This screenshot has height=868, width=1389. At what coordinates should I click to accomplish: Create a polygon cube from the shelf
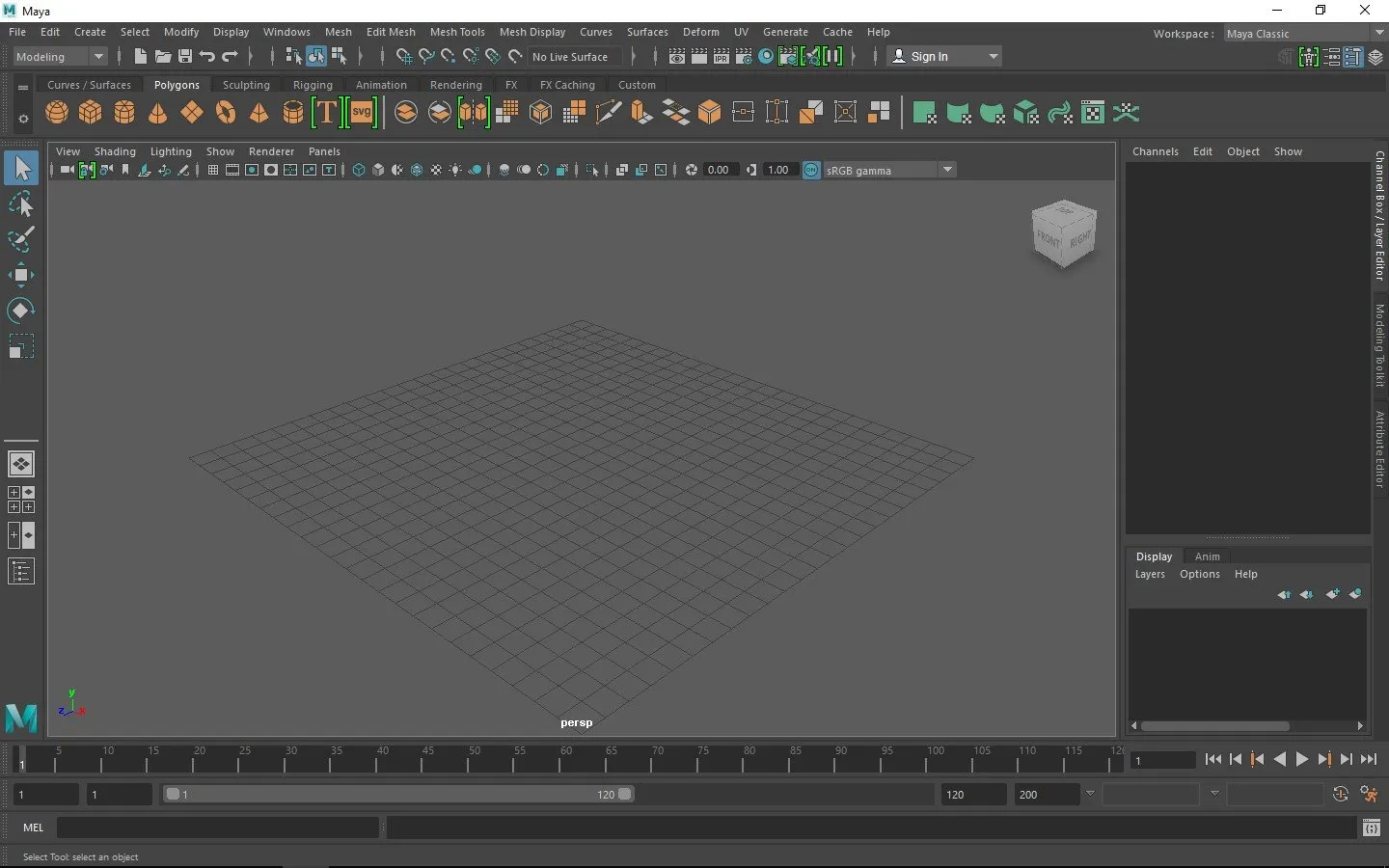click(91, 113)
